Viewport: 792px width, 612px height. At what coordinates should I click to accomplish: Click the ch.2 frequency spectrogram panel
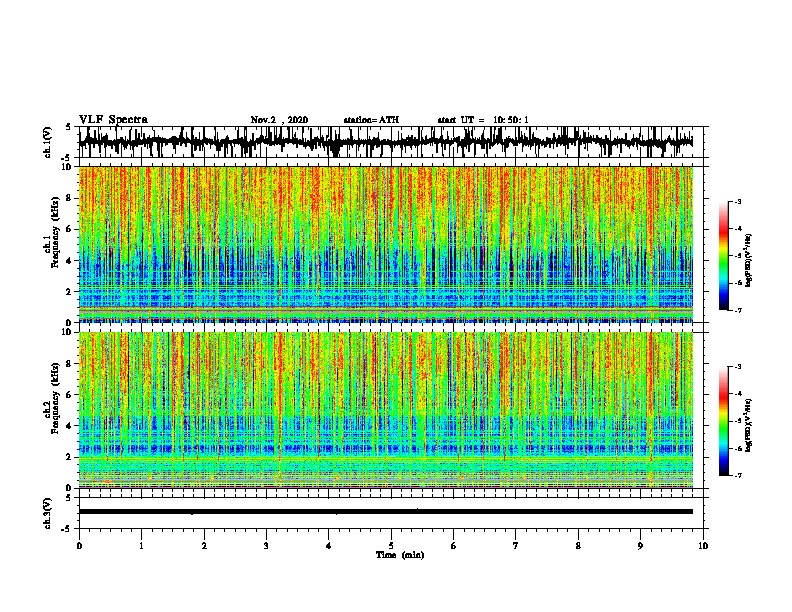(386, 410)
